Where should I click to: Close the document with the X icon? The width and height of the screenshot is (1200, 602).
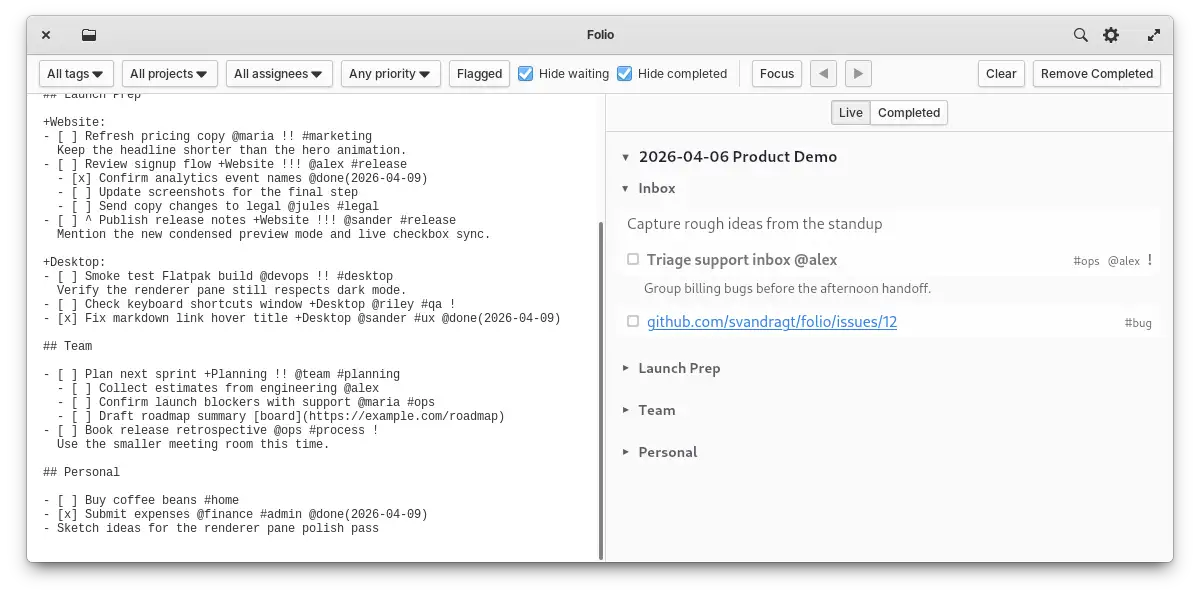point(46,35)
